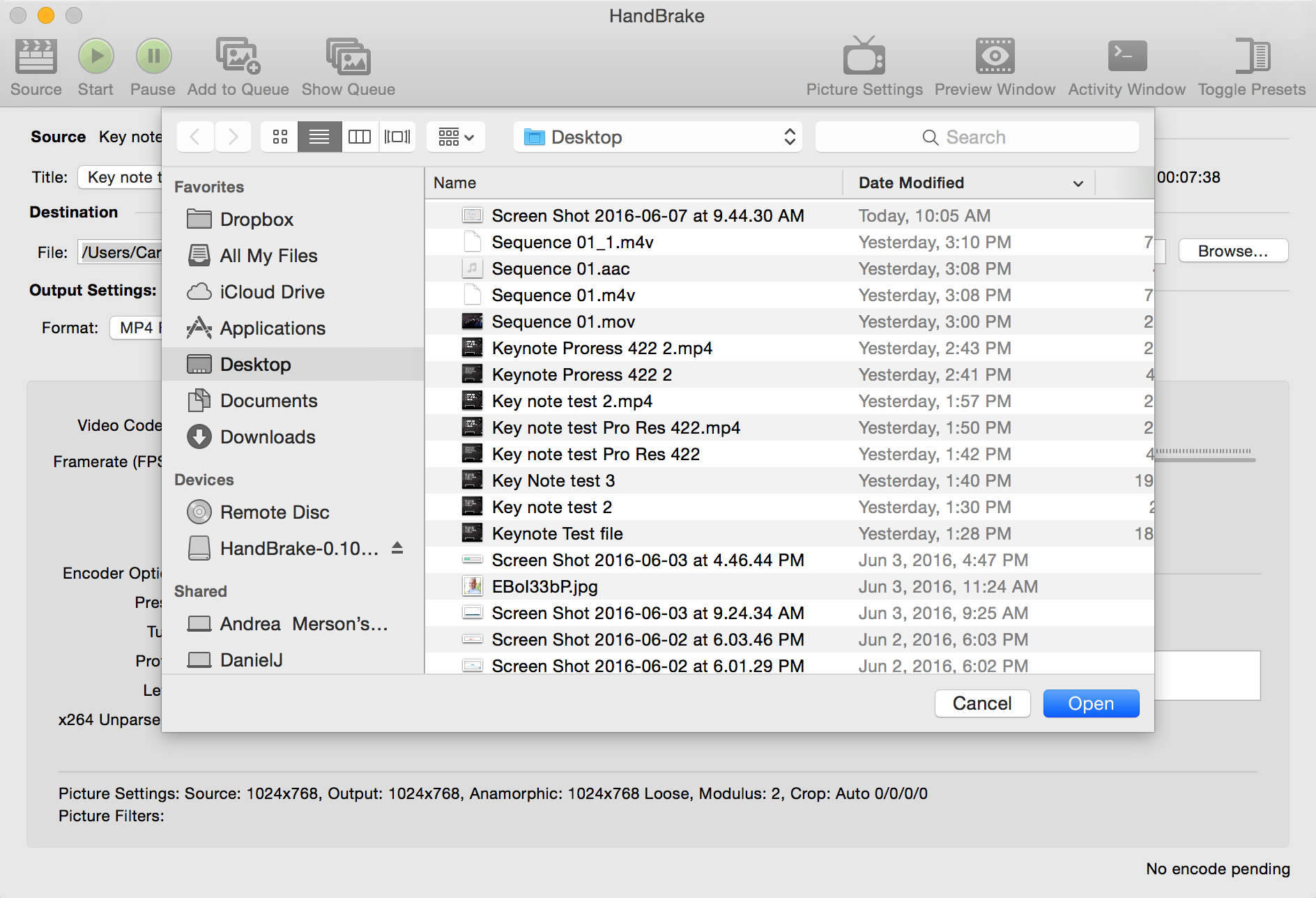1316x898 pixels.
Task: Select Key Note test 3 file
Action: pyautogui.click(x=789, y=480)
